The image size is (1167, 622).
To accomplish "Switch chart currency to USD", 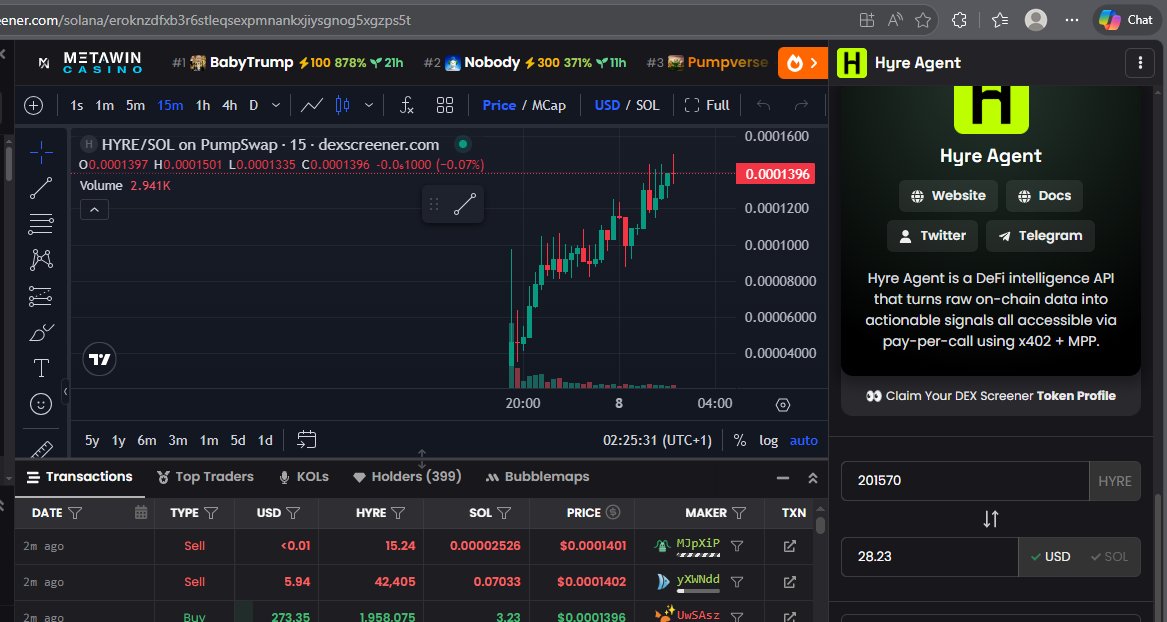I will click(607, 105).
